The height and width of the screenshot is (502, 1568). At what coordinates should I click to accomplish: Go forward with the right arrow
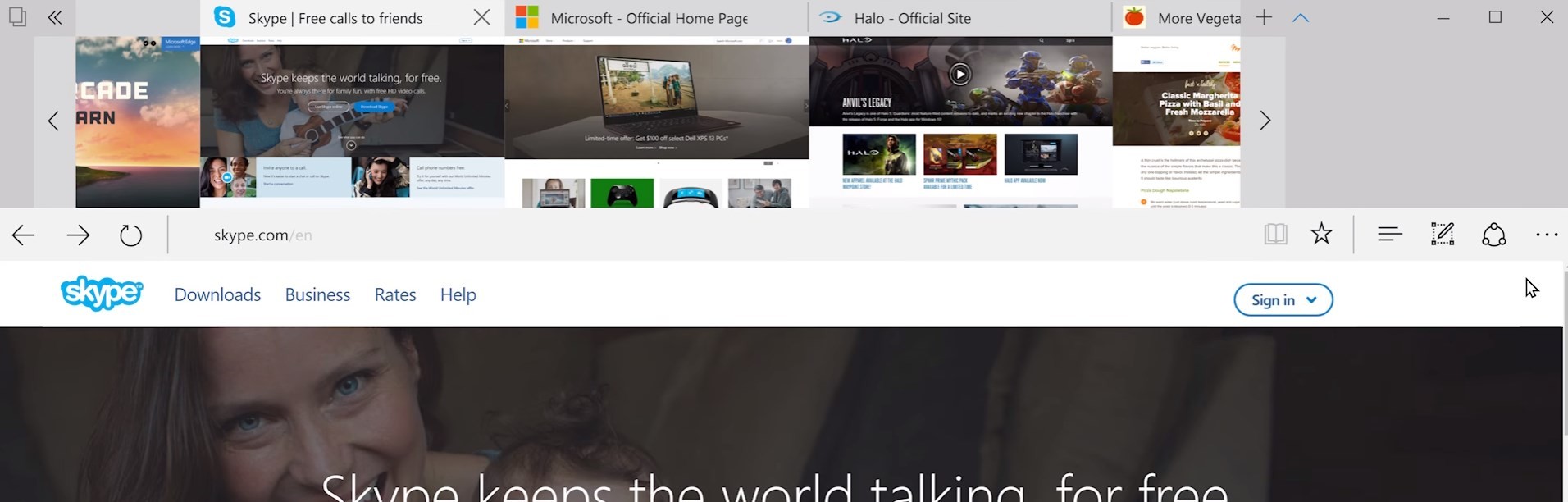(x=78, y=235)
